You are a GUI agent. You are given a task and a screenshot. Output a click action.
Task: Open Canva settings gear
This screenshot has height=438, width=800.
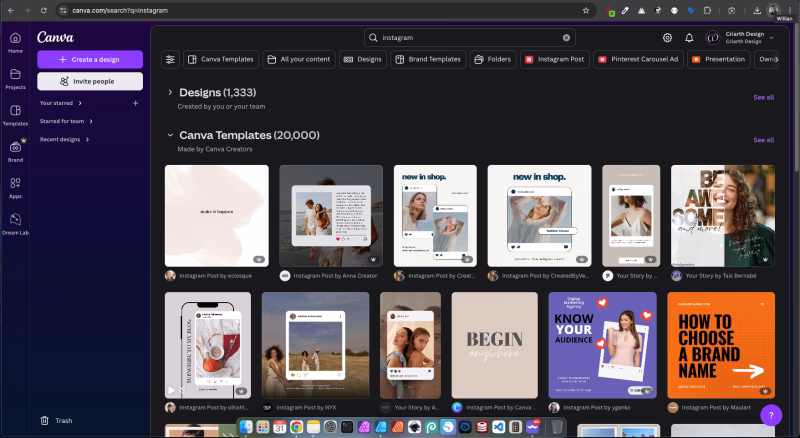(x=667, y=37)
